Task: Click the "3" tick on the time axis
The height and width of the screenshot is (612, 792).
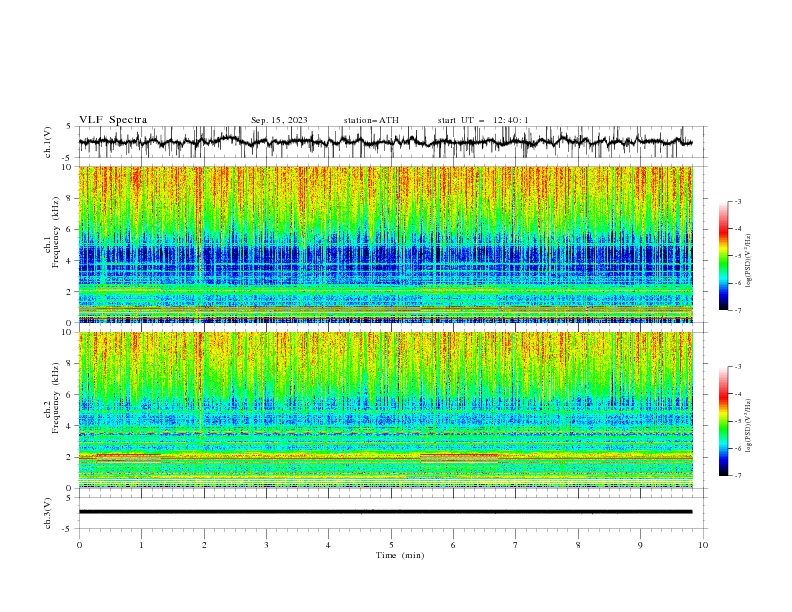Action: [x=266, y=545]
